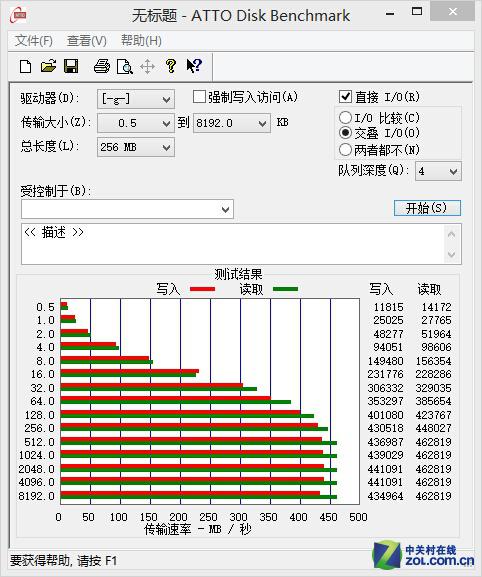
Task: Click the New document toolbar icon
Action: pyautogui.click(x=25, y=67)
